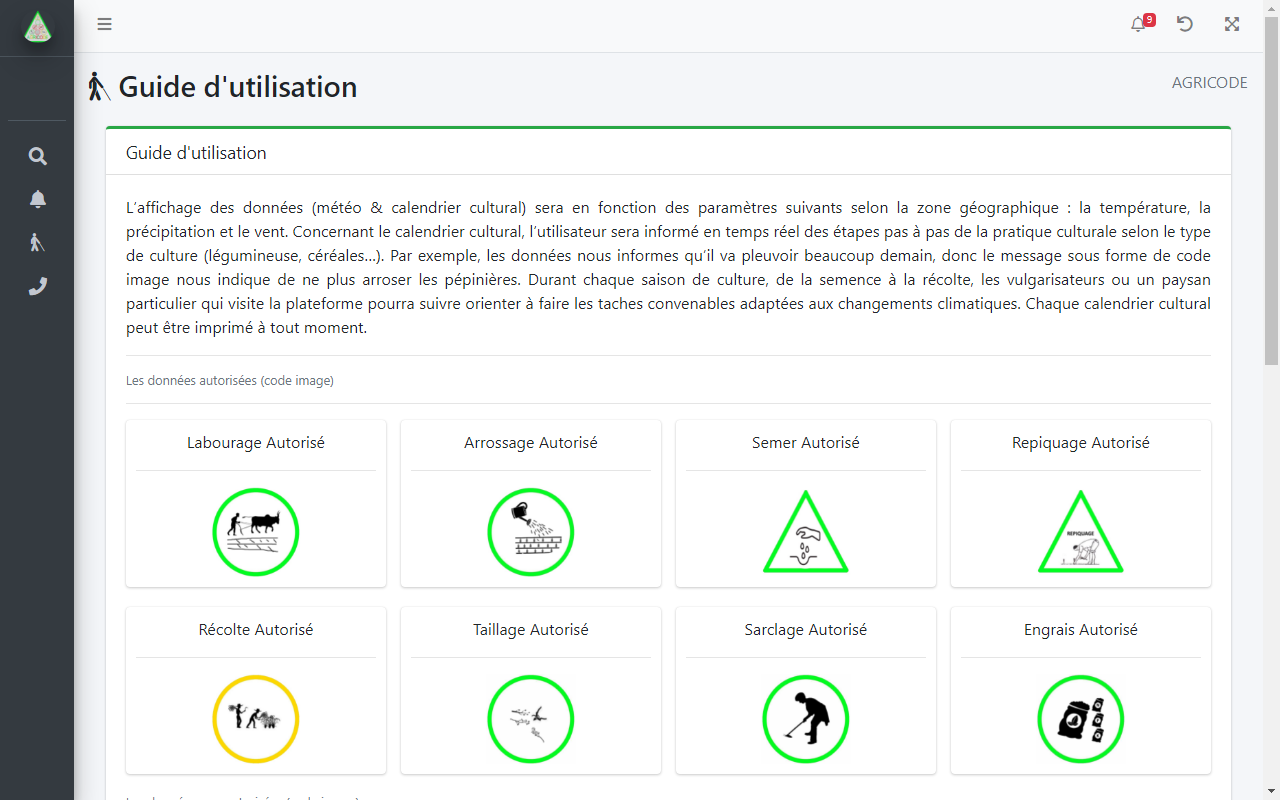Open user guide from sidebar walking icon
The height and width of the screenshot is (800, 1280).
click(37, 242)
